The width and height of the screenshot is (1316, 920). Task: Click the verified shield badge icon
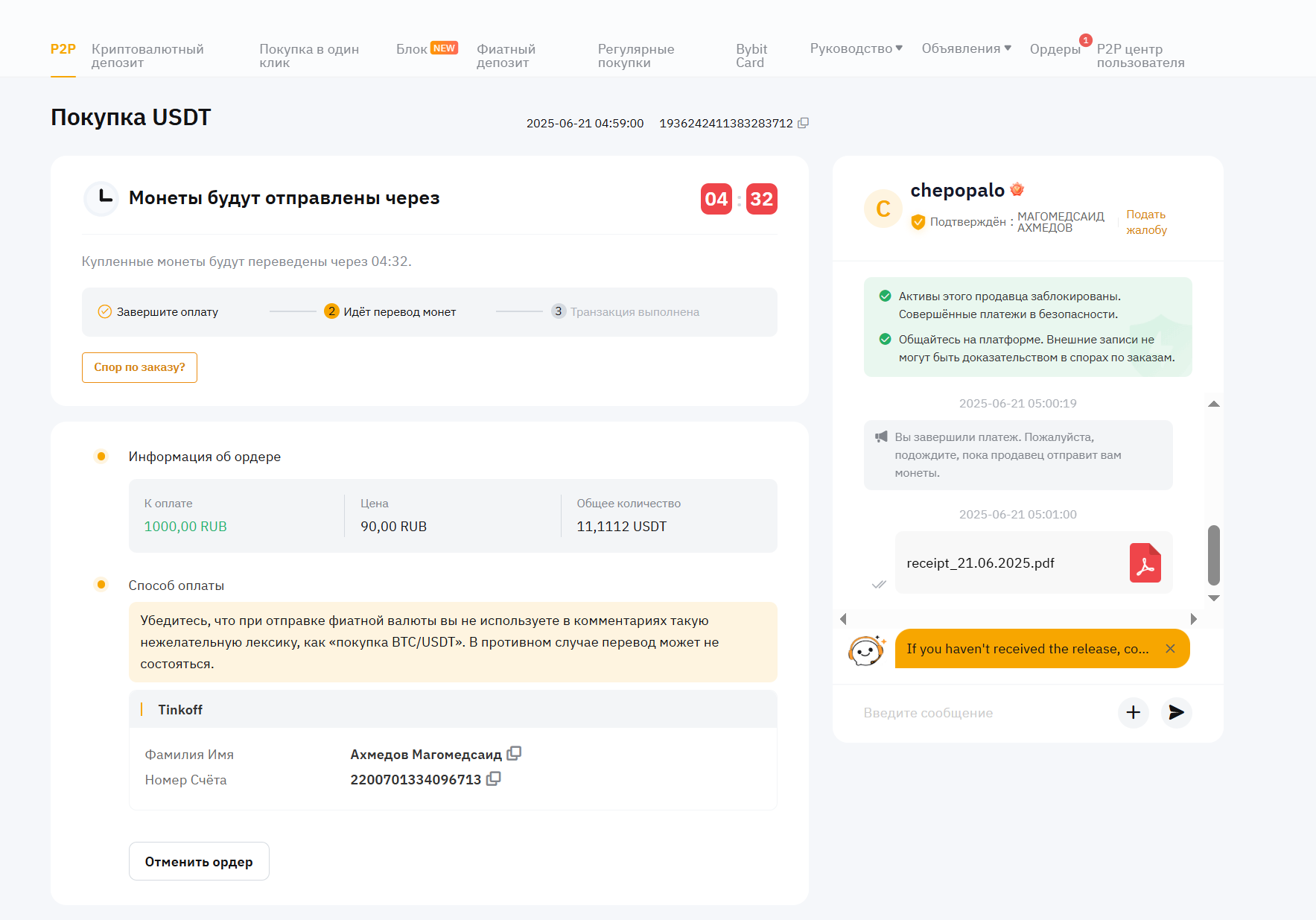[918, 222]
